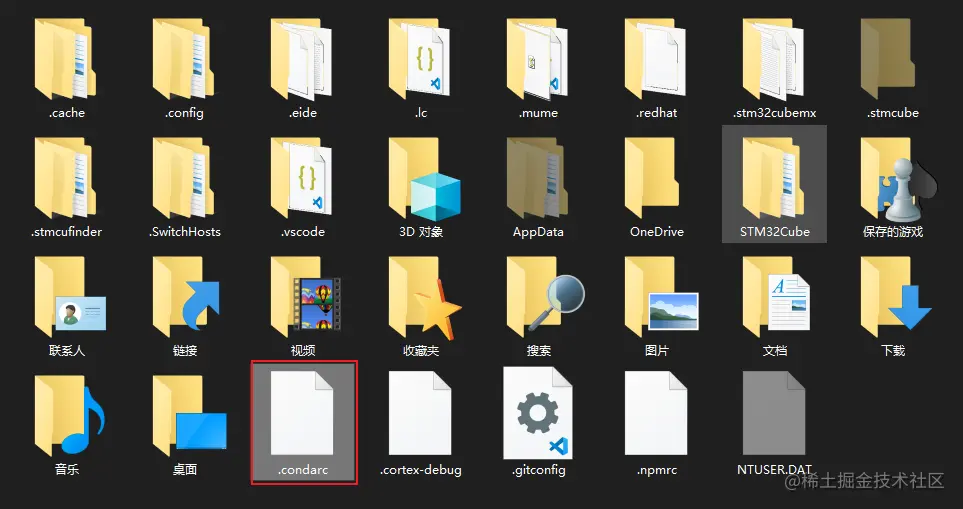Select the 链接 links folder icon
Viewport: 963px width, 509px height.
186,298
